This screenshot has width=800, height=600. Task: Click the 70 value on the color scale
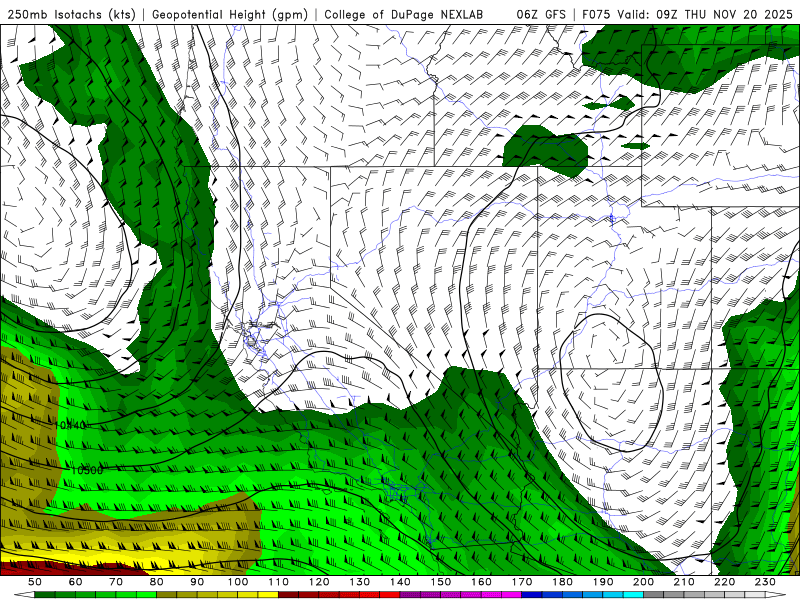116,582
